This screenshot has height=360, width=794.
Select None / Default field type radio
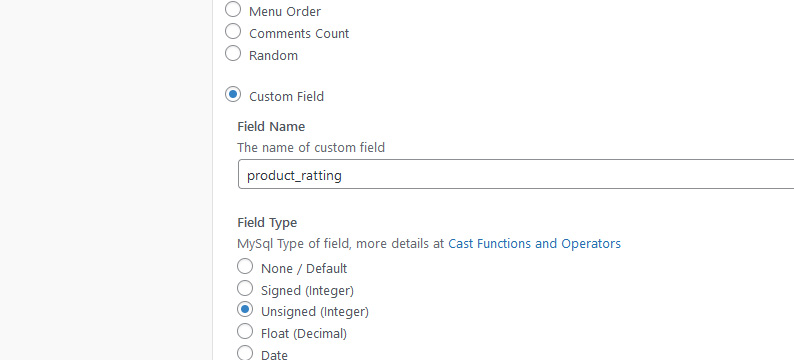pos(245,266)
